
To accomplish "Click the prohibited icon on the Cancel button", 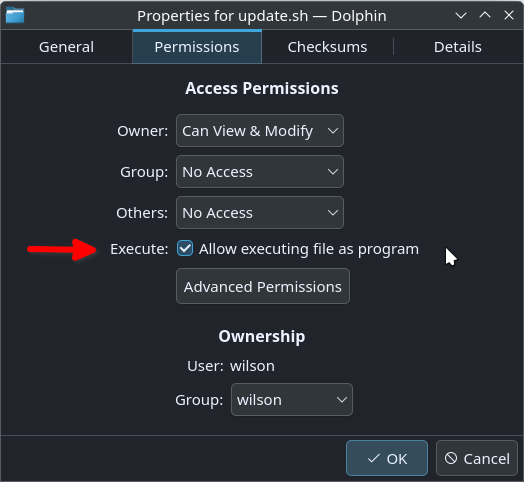I will [x=451, y=458].
